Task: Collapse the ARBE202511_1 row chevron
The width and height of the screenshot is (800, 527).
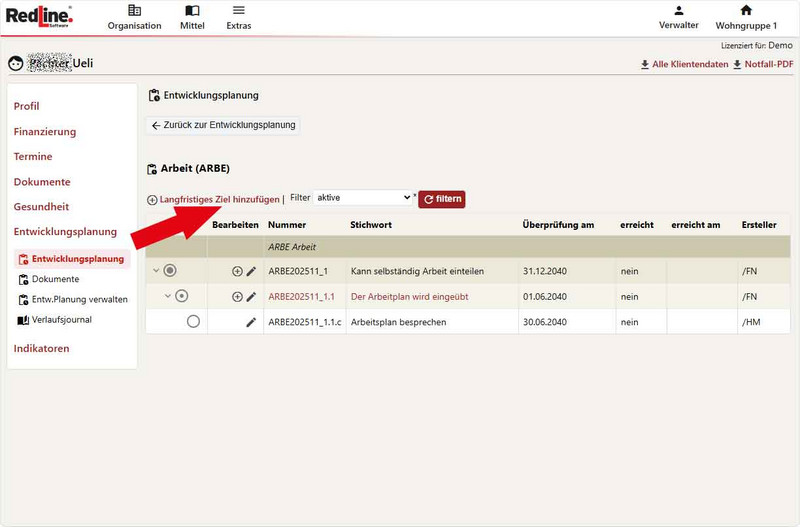Action: click(x=156, y=271)
